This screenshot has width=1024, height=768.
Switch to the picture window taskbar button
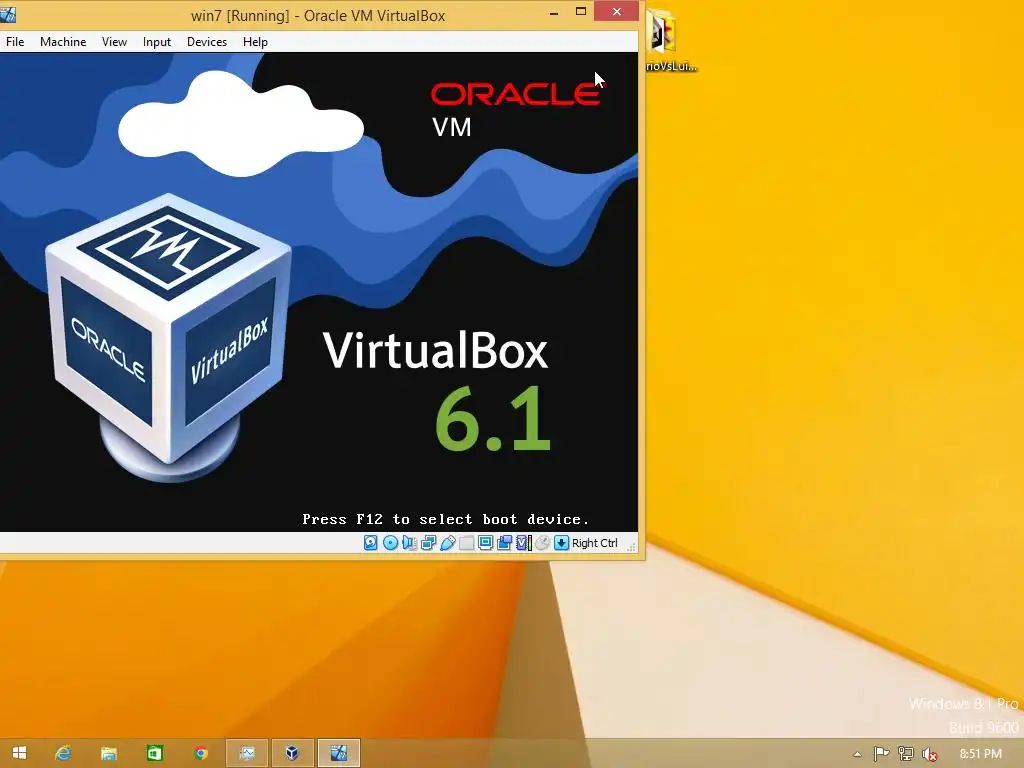pos(247,753)
